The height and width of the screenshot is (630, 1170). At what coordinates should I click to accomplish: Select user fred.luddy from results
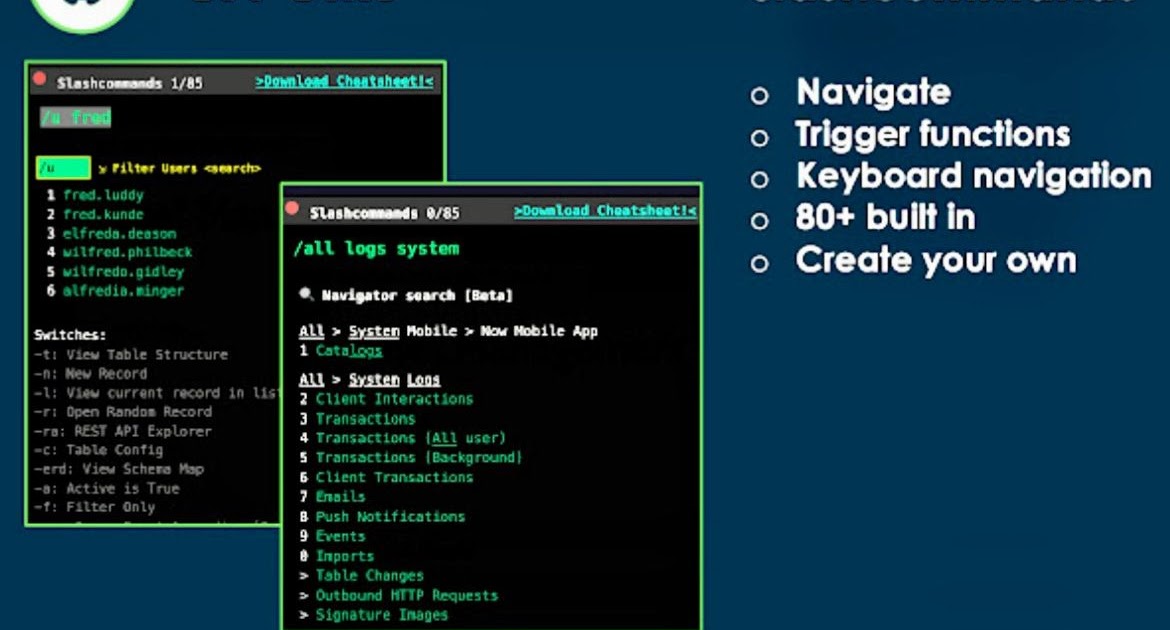point(103,195)
